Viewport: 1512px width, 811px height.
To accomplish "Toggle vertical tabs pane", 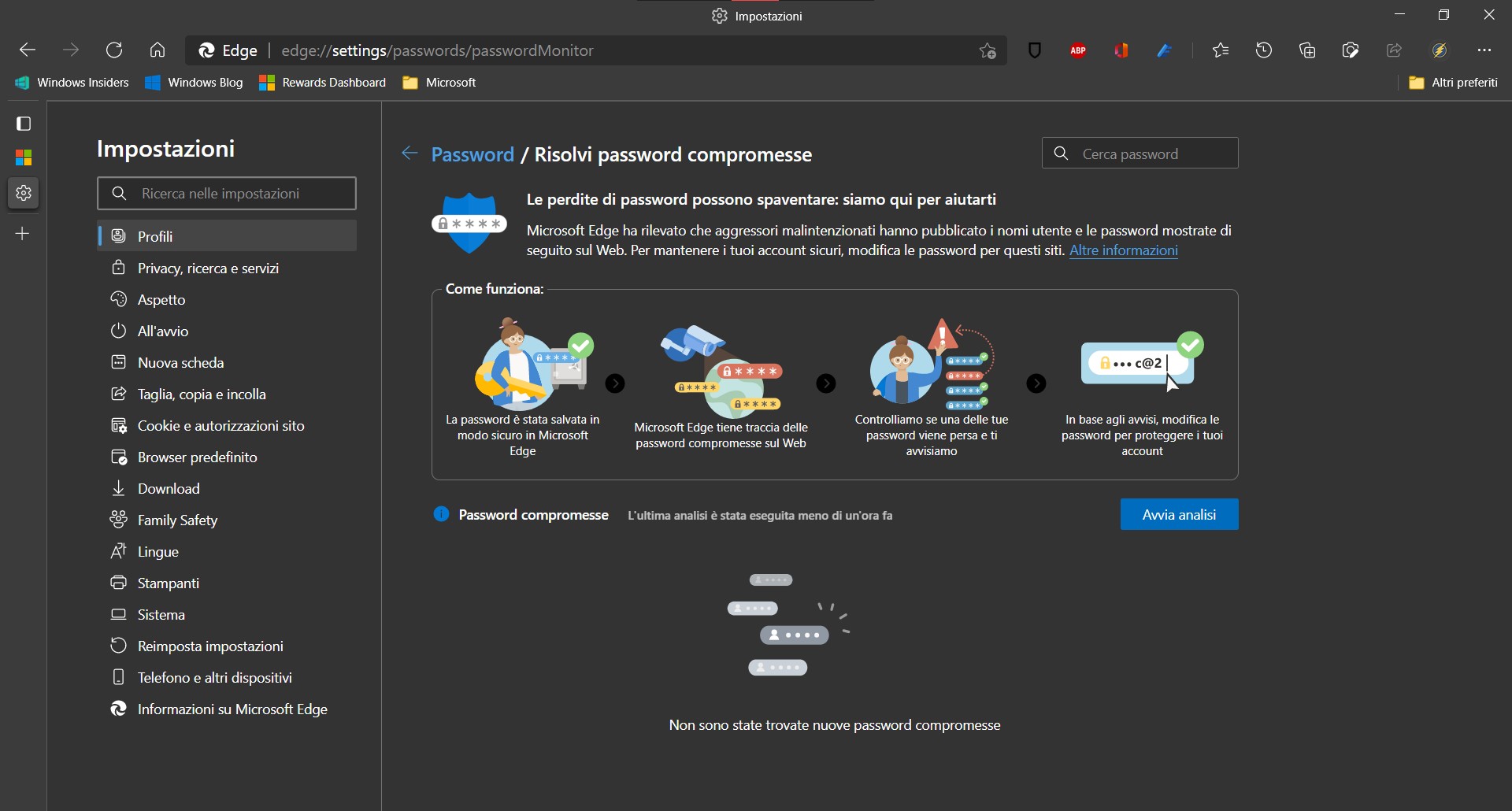I will coord(24,124).
